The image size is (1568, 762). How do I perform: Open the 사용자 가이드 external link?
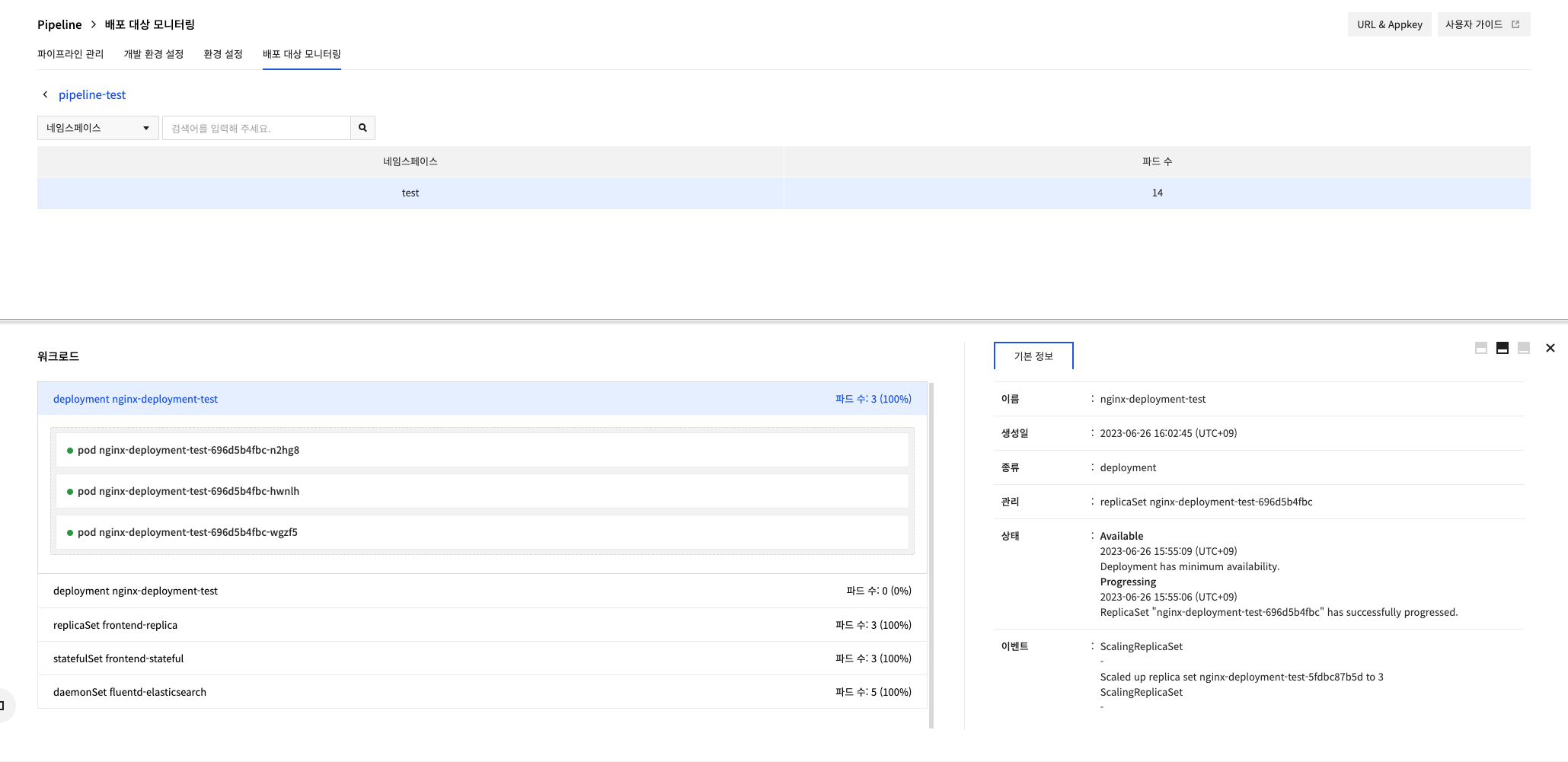pyautogui.click(x=1482, y=24)
